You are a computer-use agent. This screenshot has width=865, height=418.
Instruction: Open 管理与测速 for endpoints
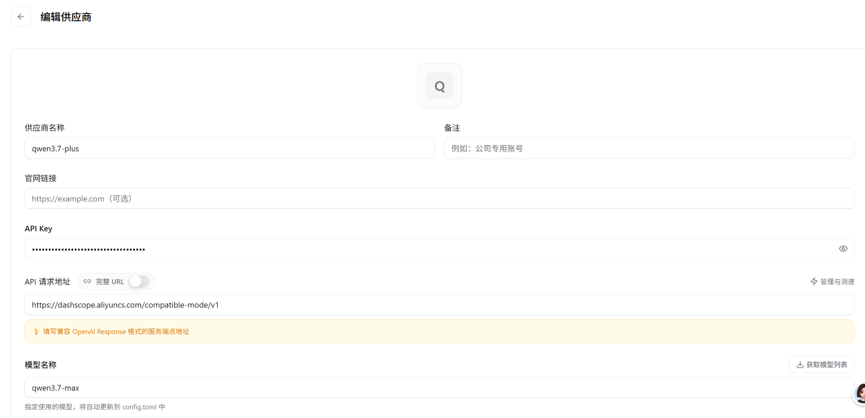coord(832,281)
